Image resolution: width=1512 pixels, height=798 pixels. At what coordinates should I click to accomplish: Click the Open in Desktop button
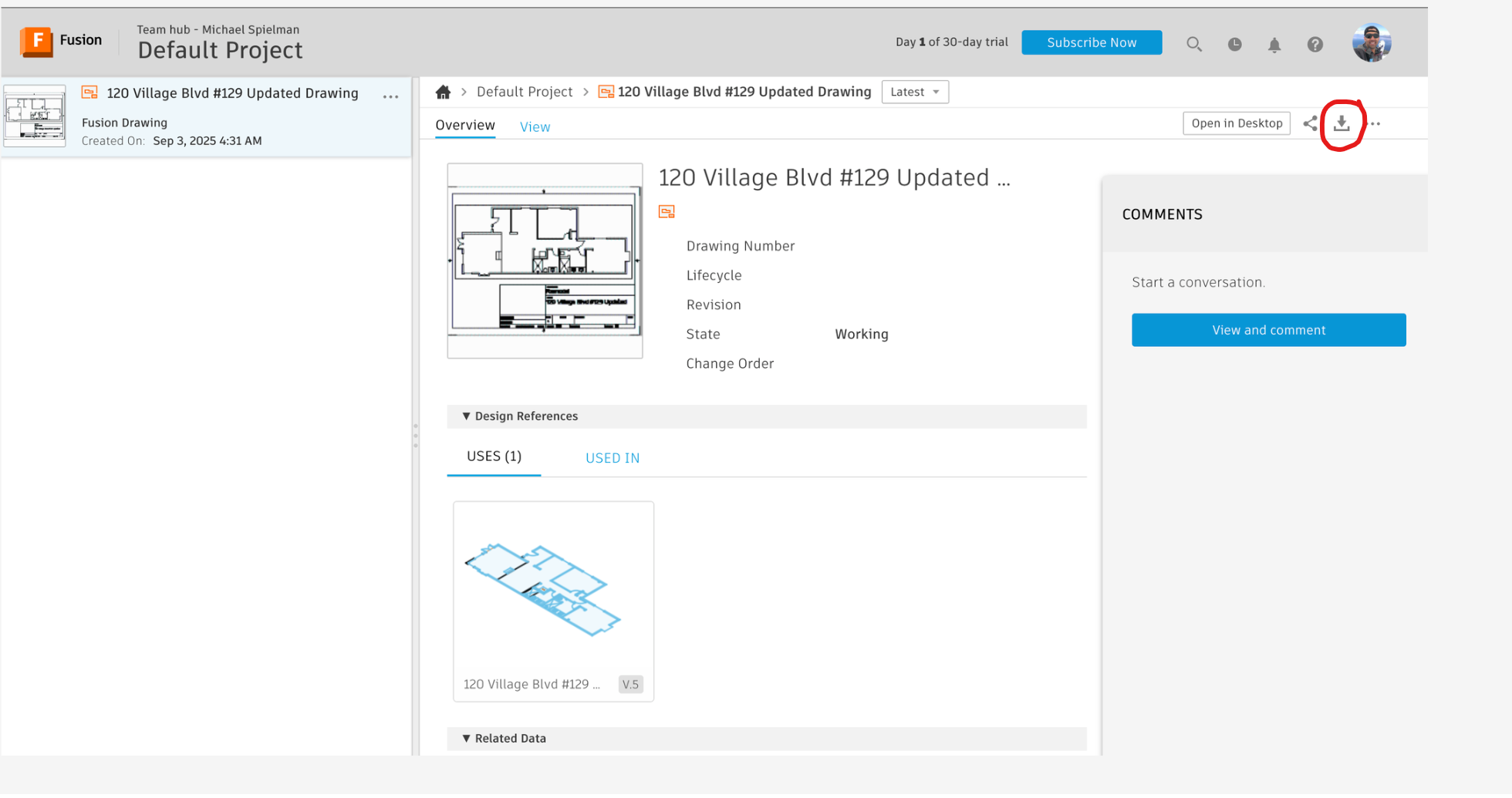(1237, 123)
